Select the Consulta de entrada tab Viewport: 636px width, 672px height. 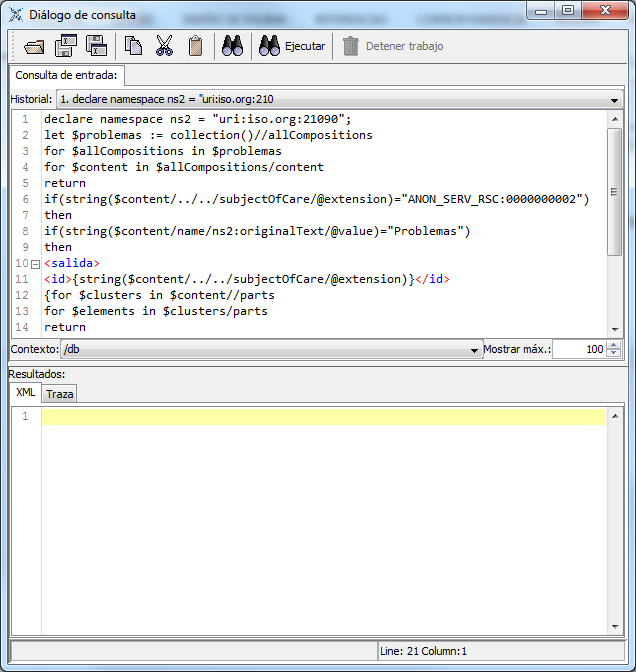tap(66, 75)
